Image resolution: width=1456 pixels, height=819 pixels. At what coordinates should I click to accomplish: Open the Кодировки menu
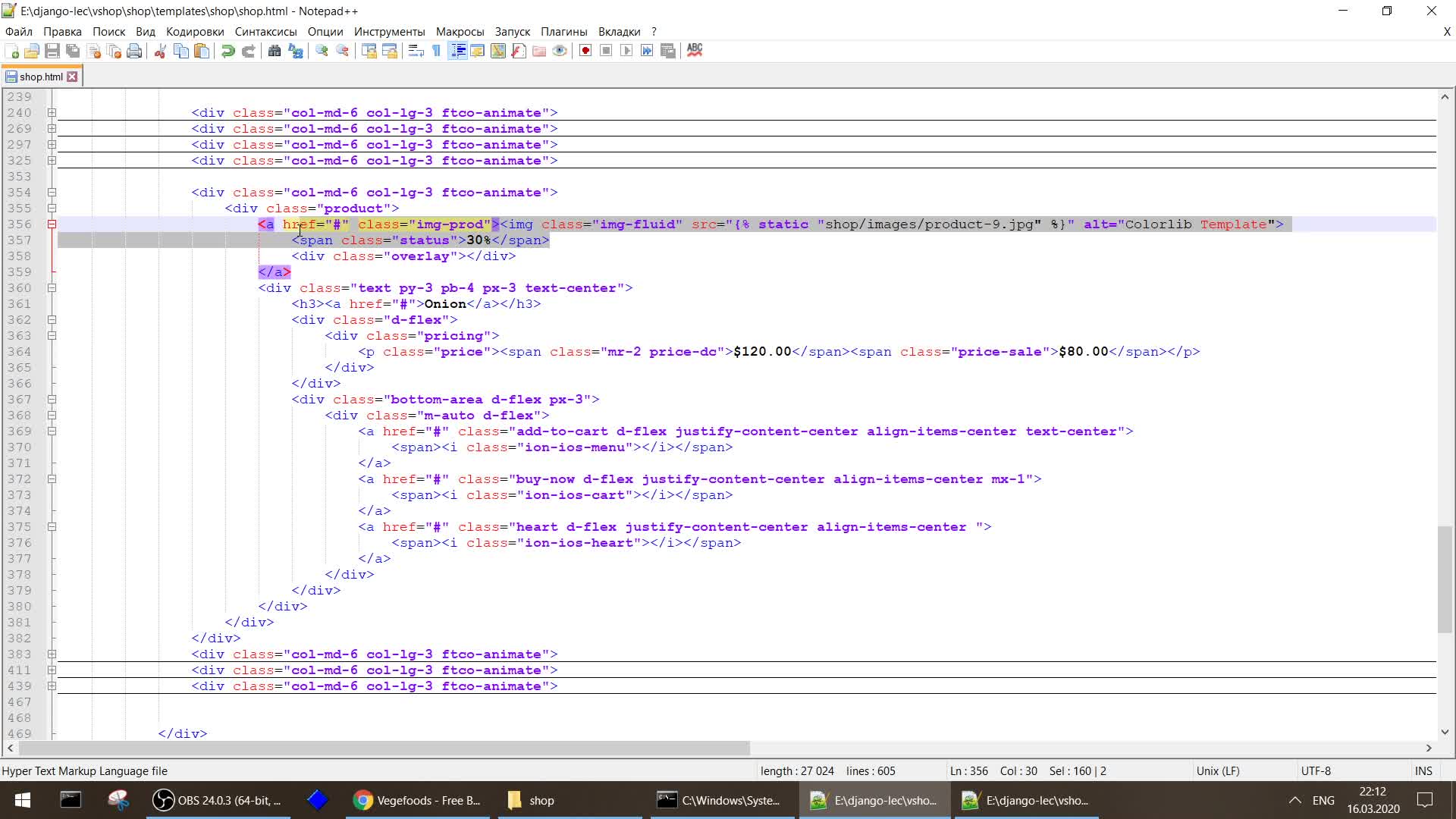click(195, 31)
